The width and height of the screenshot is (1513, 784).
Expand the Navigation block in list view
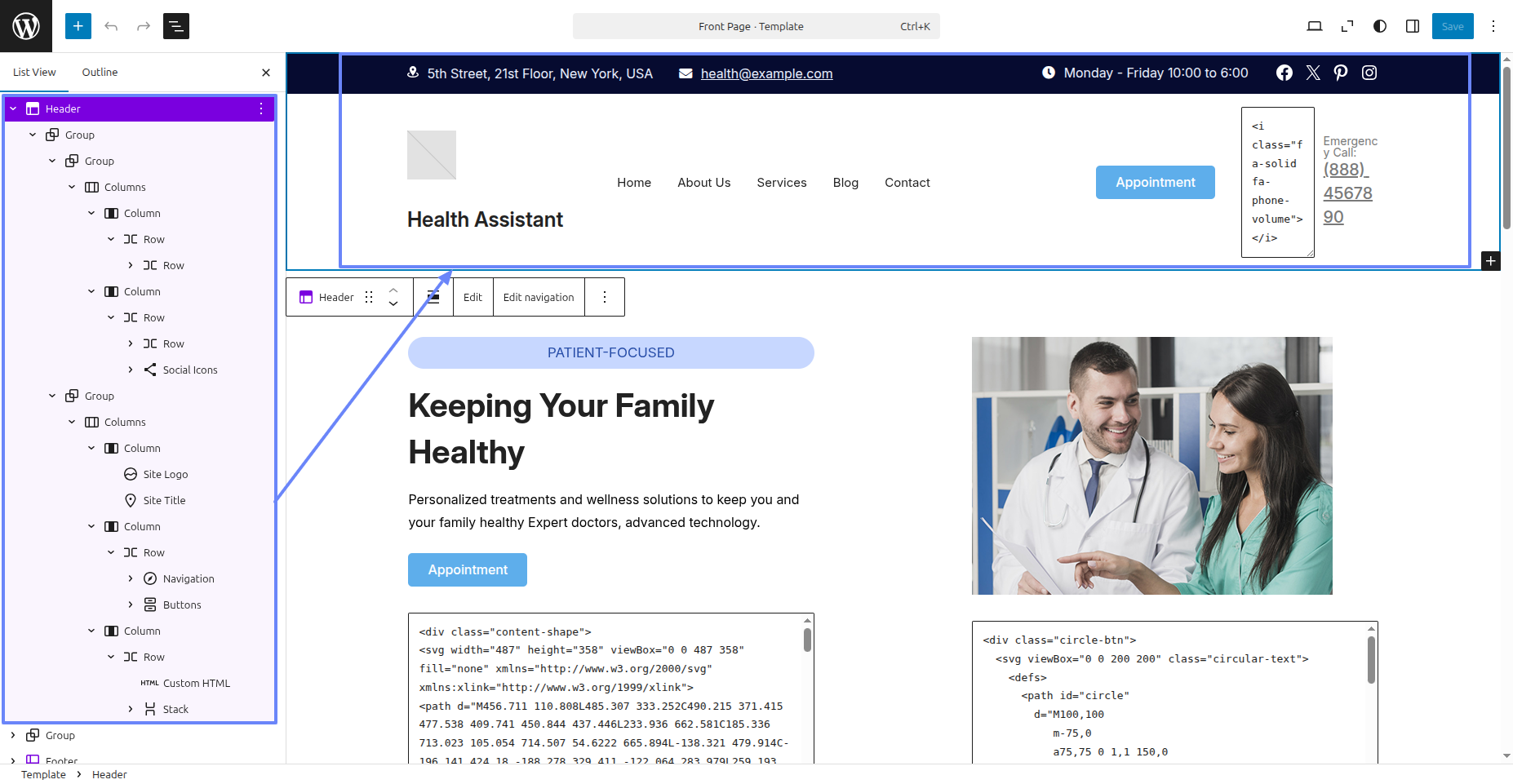click(131, 578)
